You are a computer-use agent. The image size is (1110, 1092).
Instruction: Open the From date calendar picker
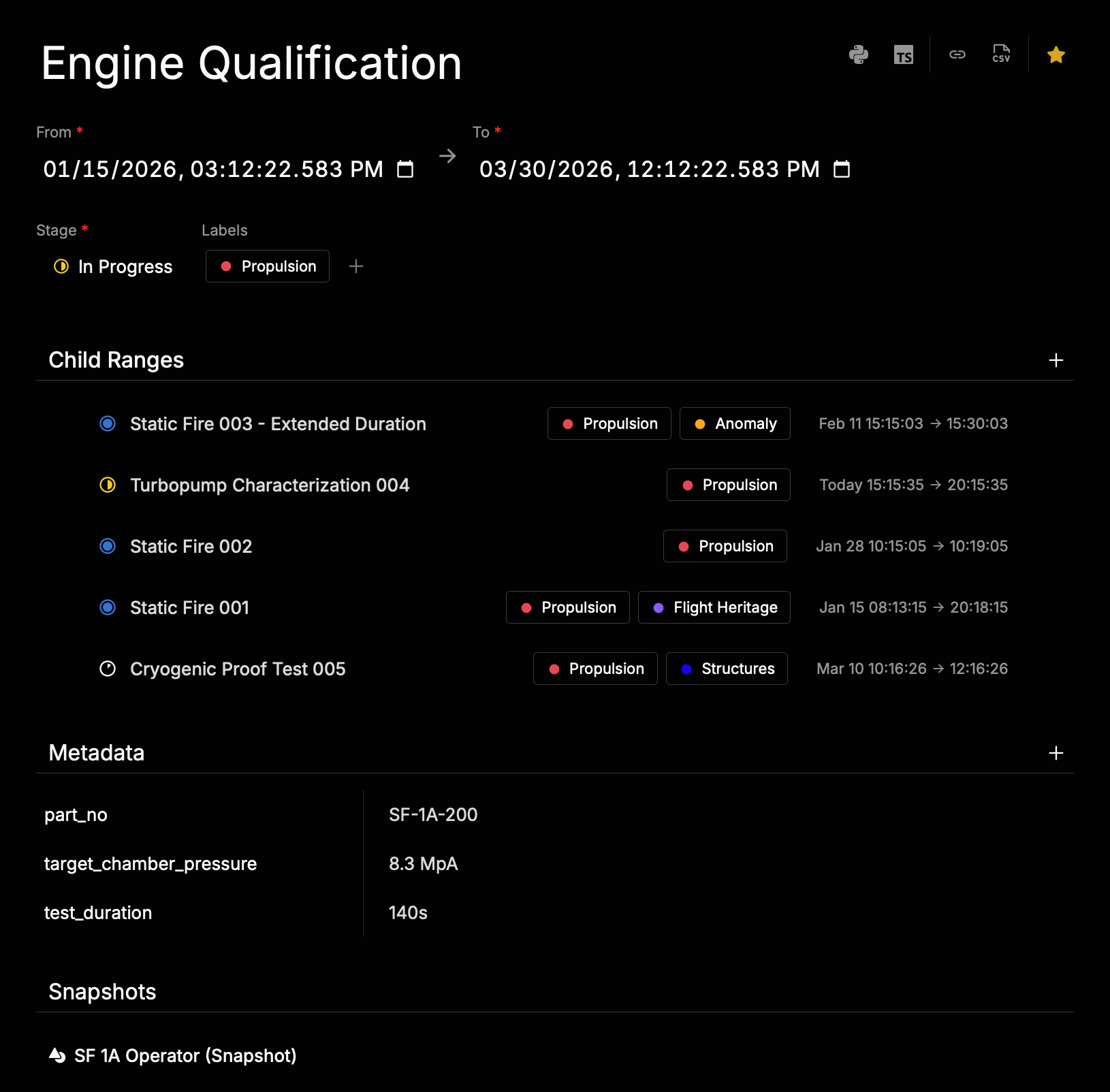tap(405, 170)
